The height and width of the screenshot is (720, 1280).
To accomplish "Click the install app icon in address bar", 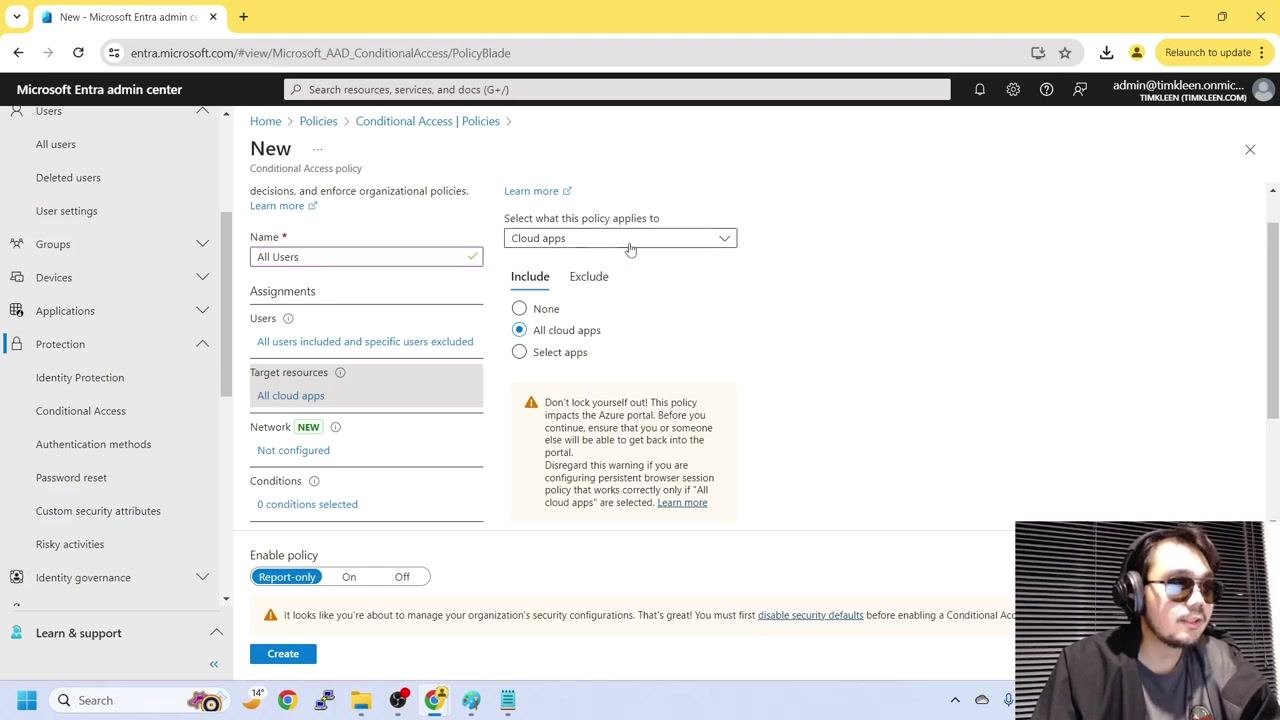I will point(1038,53).
